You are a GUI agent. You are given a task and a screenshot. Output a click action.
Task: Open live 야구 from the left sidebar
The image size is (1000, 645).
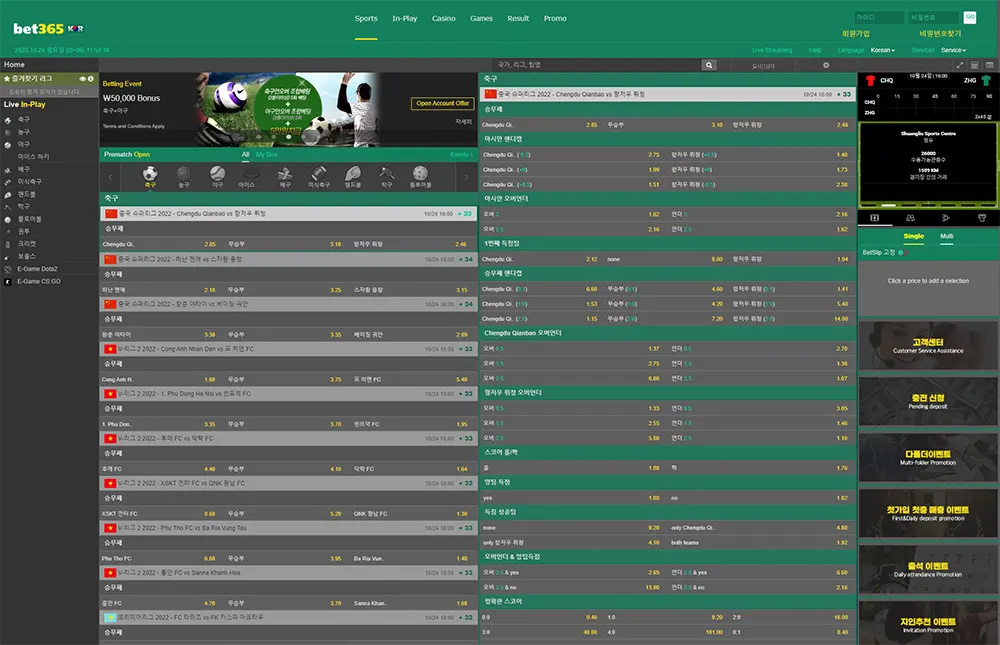[x=23, y=144]
